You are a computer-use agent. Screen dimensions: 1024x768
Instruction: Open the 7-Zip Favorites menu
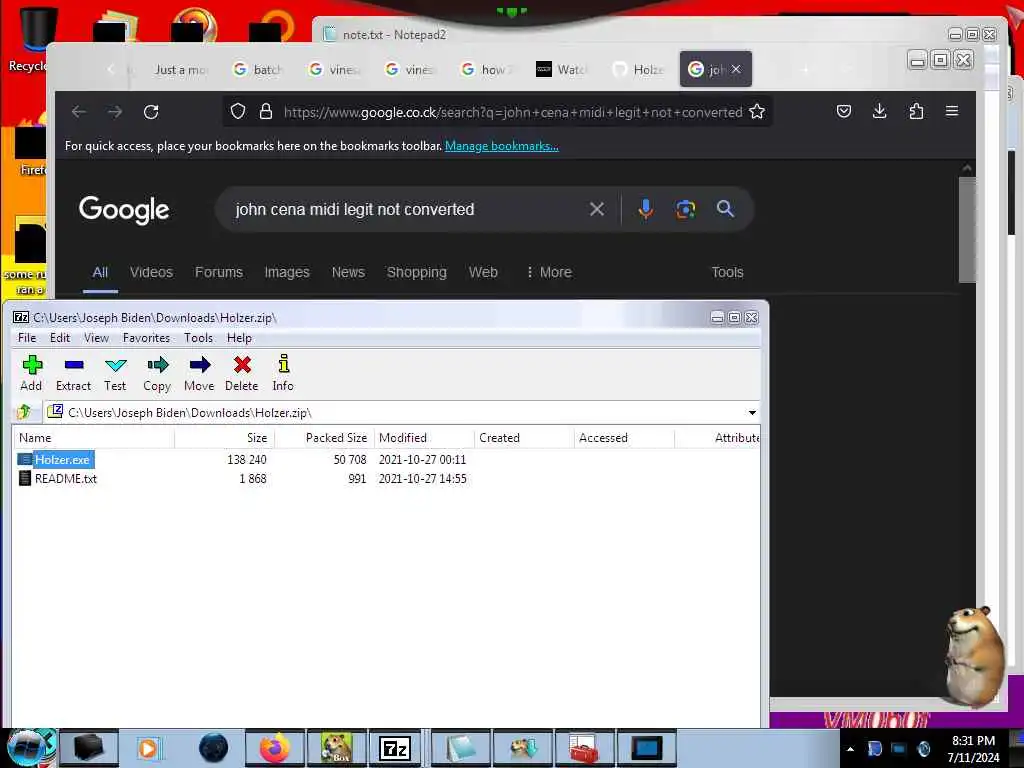[x=146, y=338]
